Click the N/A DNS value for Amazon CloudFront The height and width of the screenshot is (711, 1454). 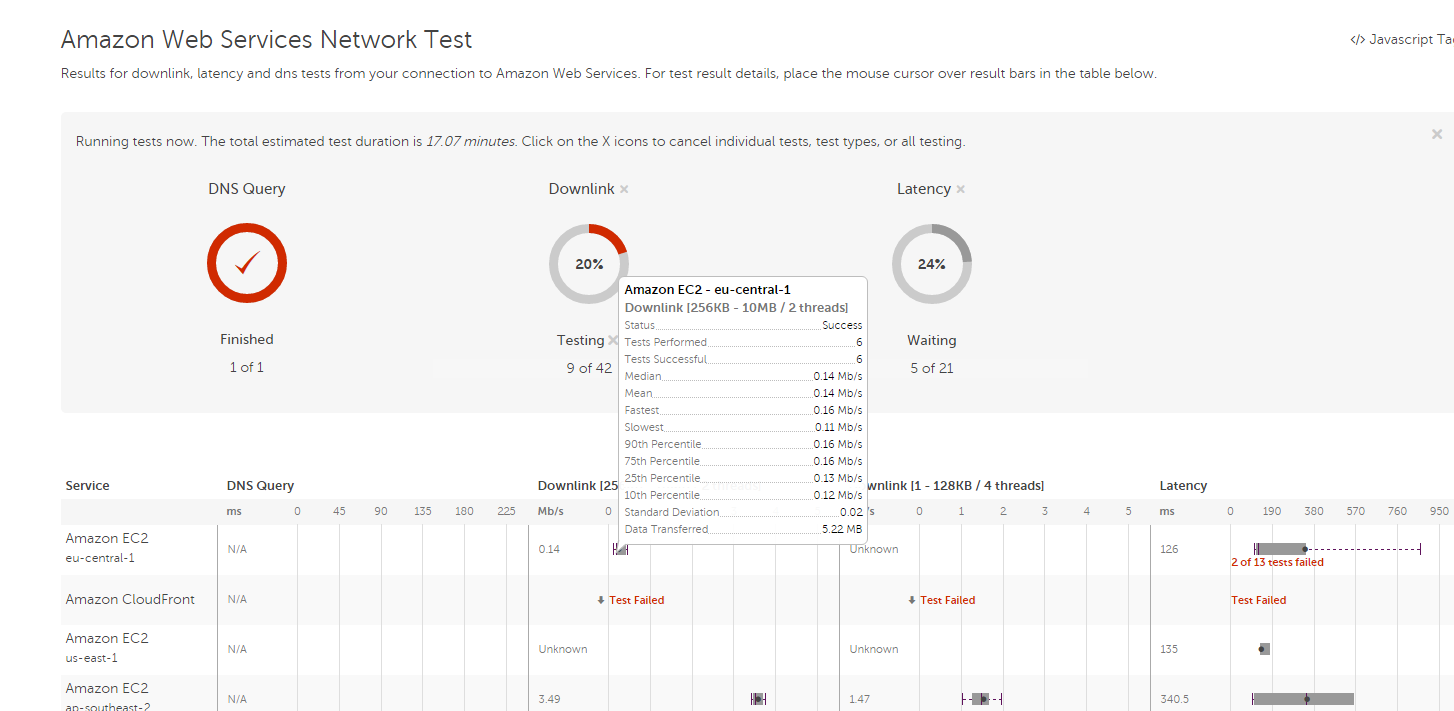[x=237, y=600]
